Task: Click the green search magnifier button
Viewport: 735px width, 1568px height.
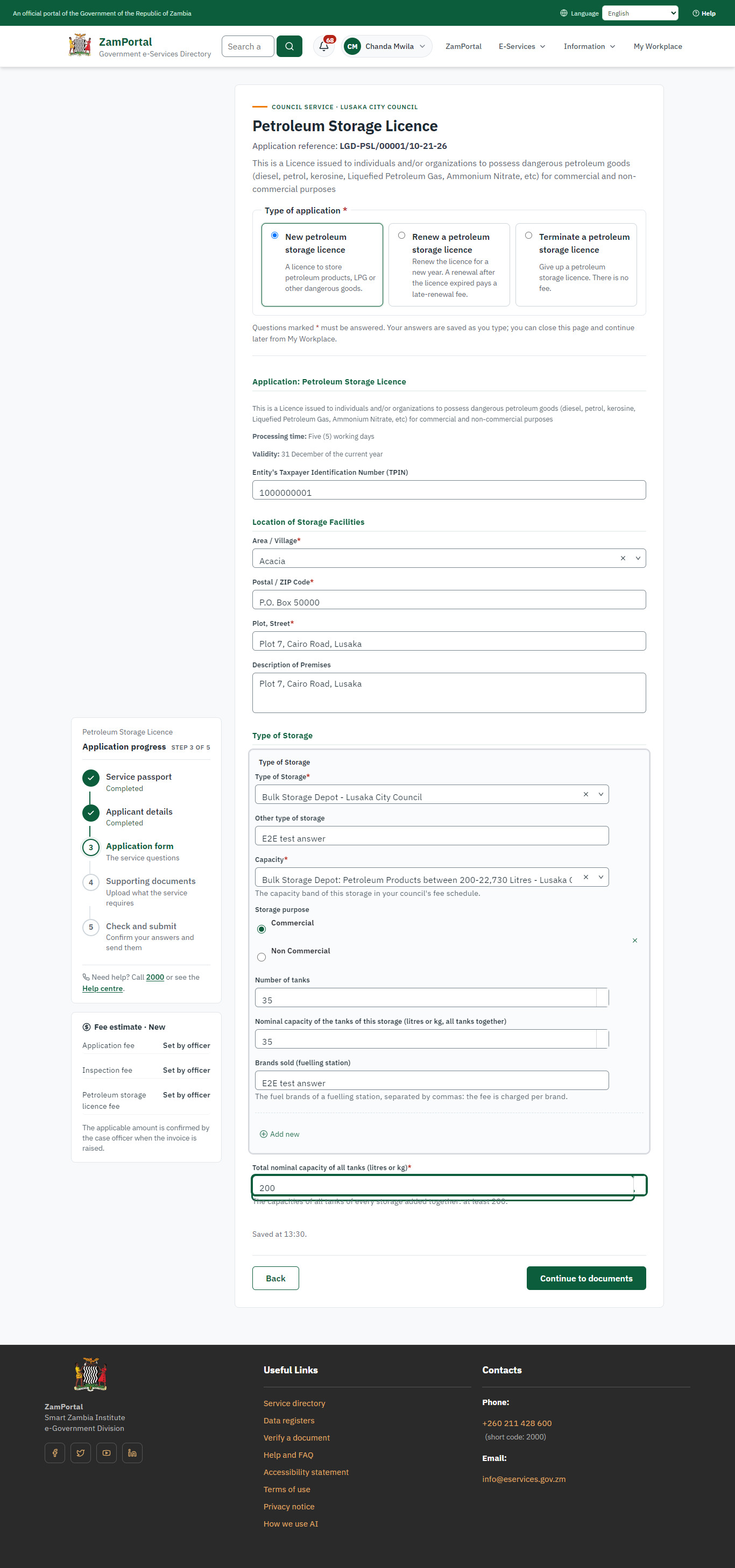Action: (x=289, y=46)
